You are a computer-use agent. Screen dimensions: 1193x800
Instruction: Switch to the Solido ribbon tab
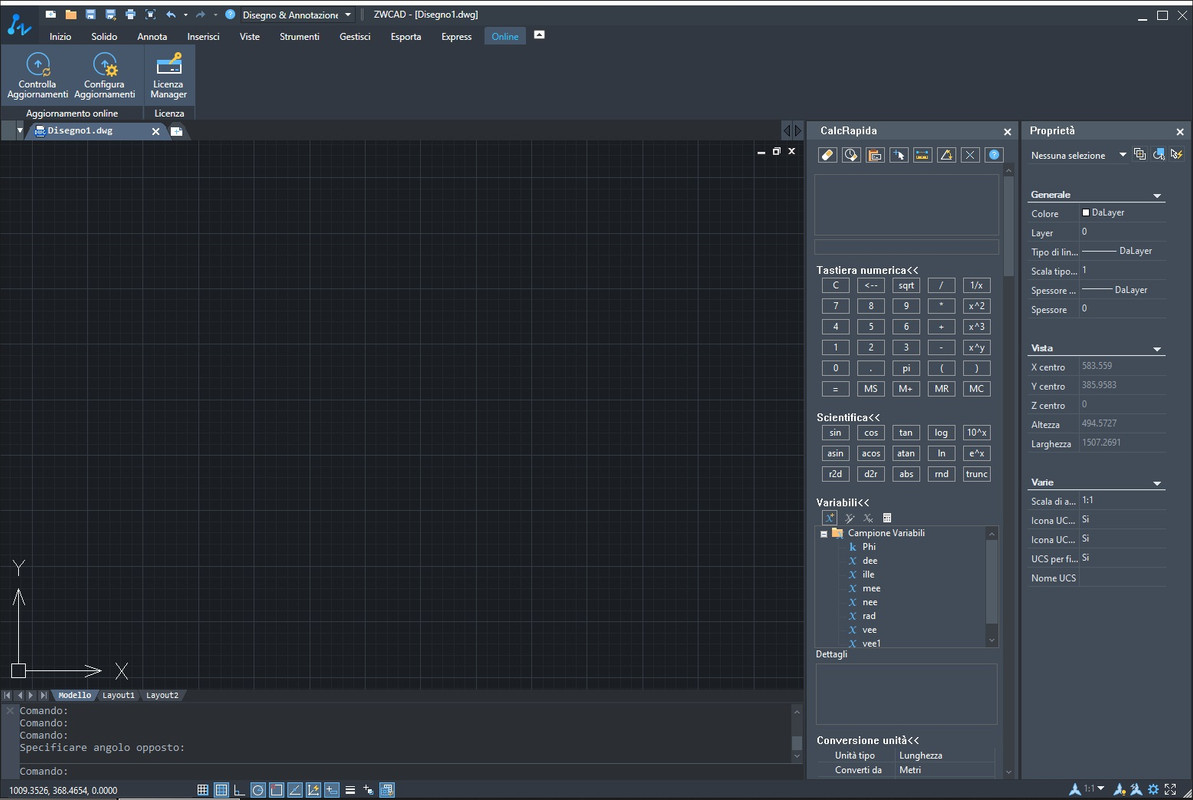(104, 37)
